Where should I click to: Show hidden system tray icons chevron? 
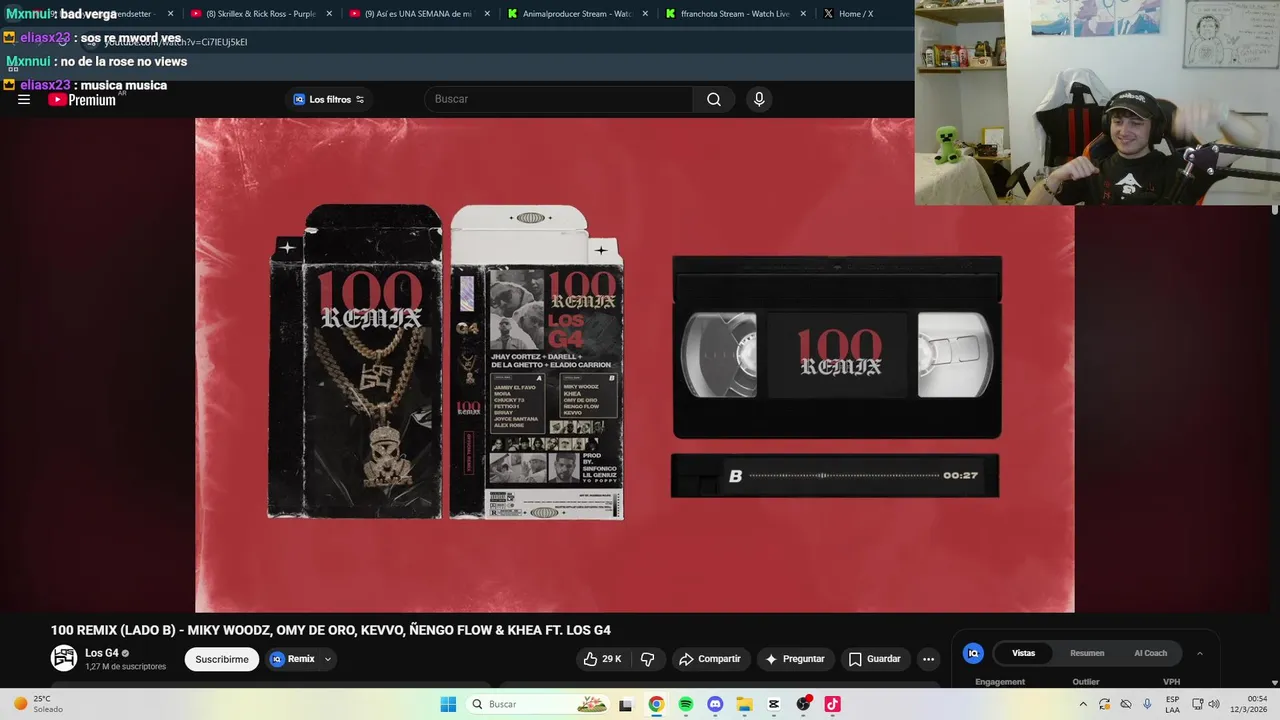(x=1083, y=704)
